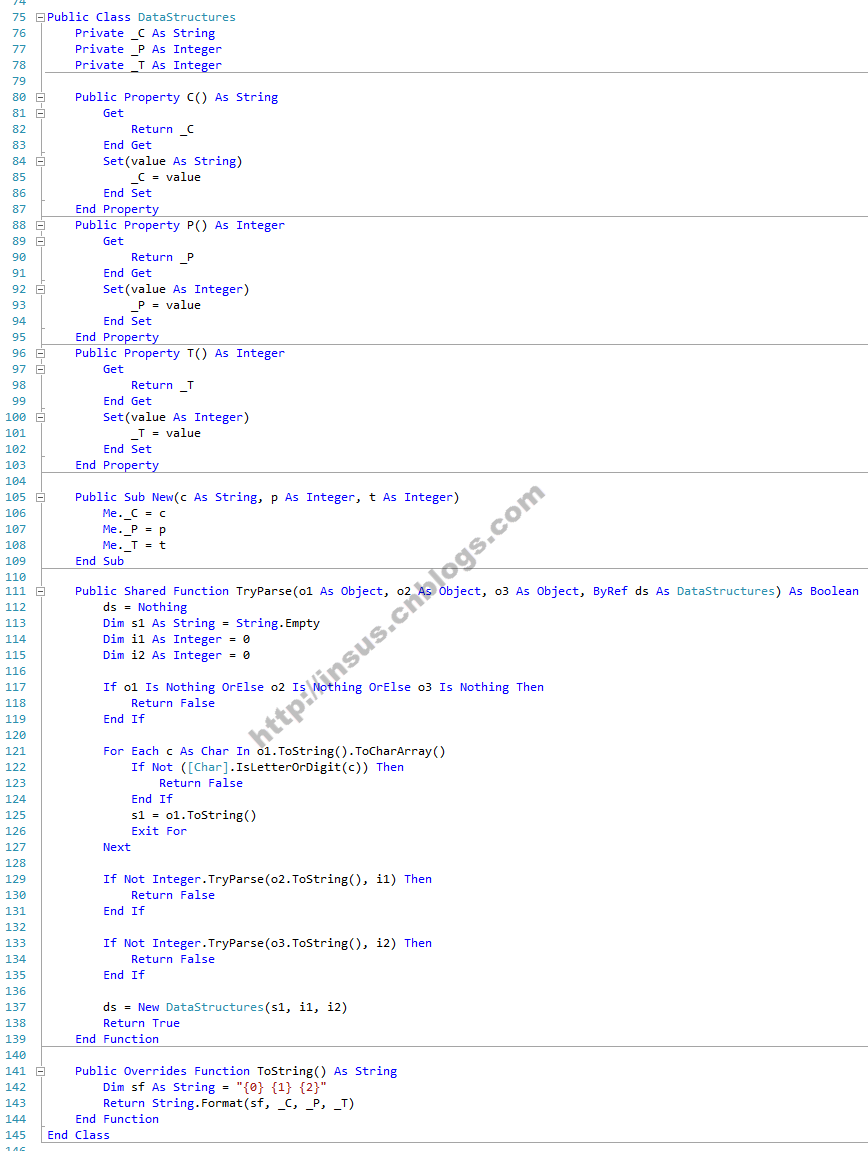Click 'Integer.TryParse(o2.ToString(), i1)' line
This screenshot has height=1152, width=868.
pos(268,879)
